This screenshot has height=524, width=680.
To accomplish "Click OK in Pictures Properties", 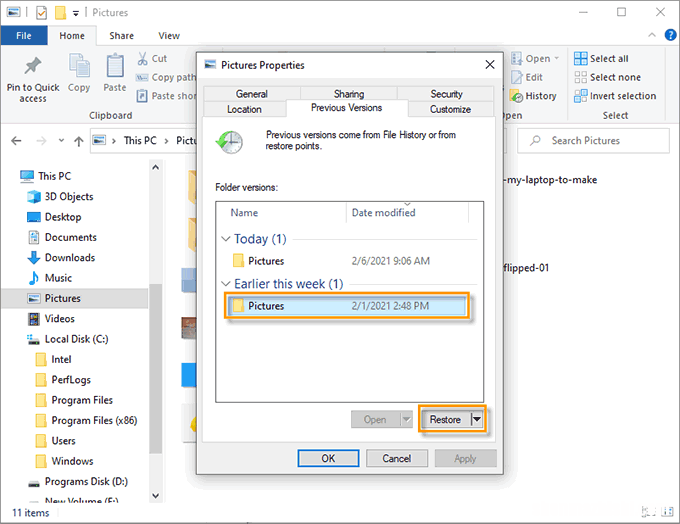I will (328, 458).
